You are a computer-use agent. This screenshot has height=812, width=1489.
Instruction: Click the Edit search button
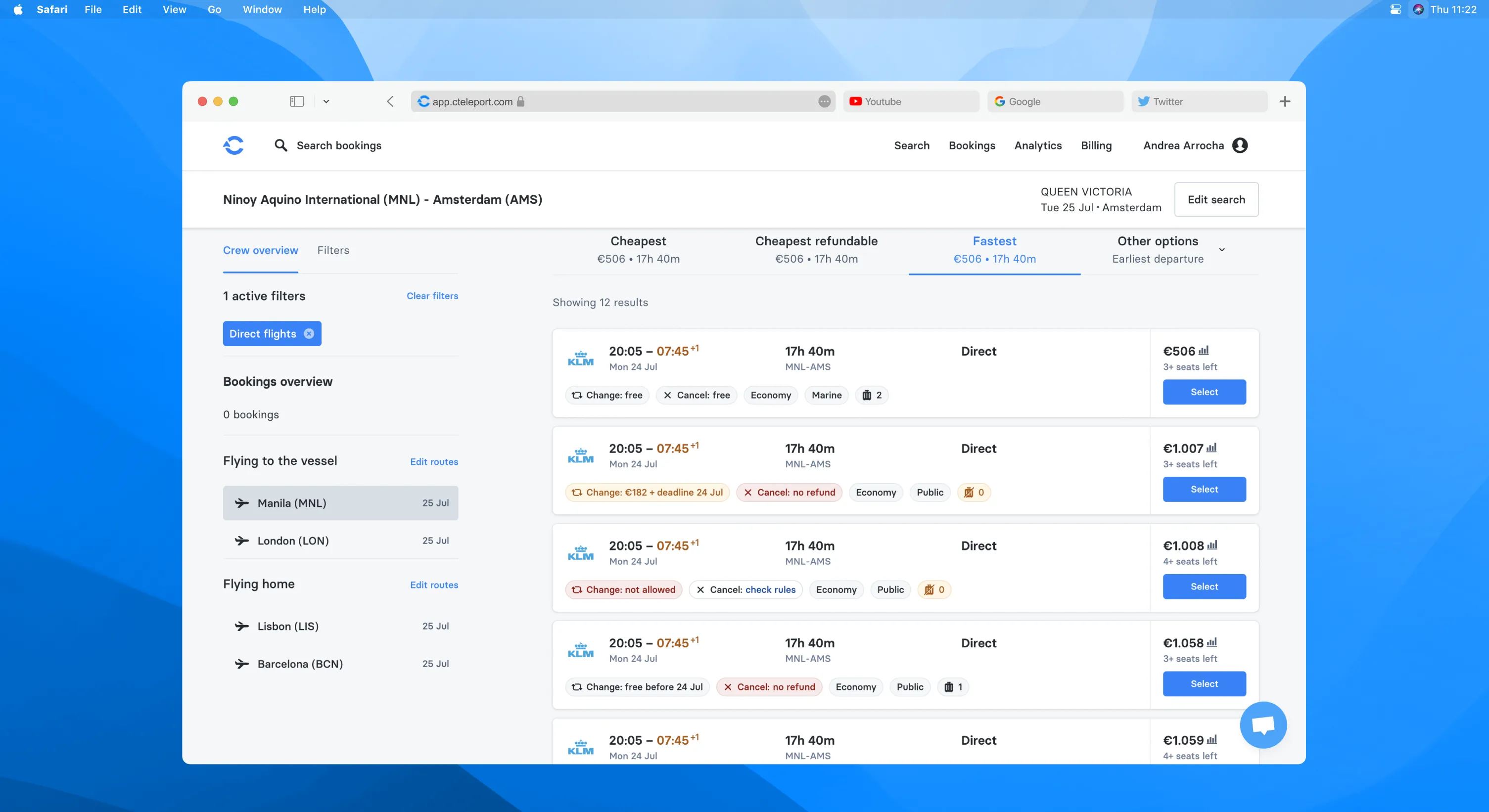pos(1216,199)
